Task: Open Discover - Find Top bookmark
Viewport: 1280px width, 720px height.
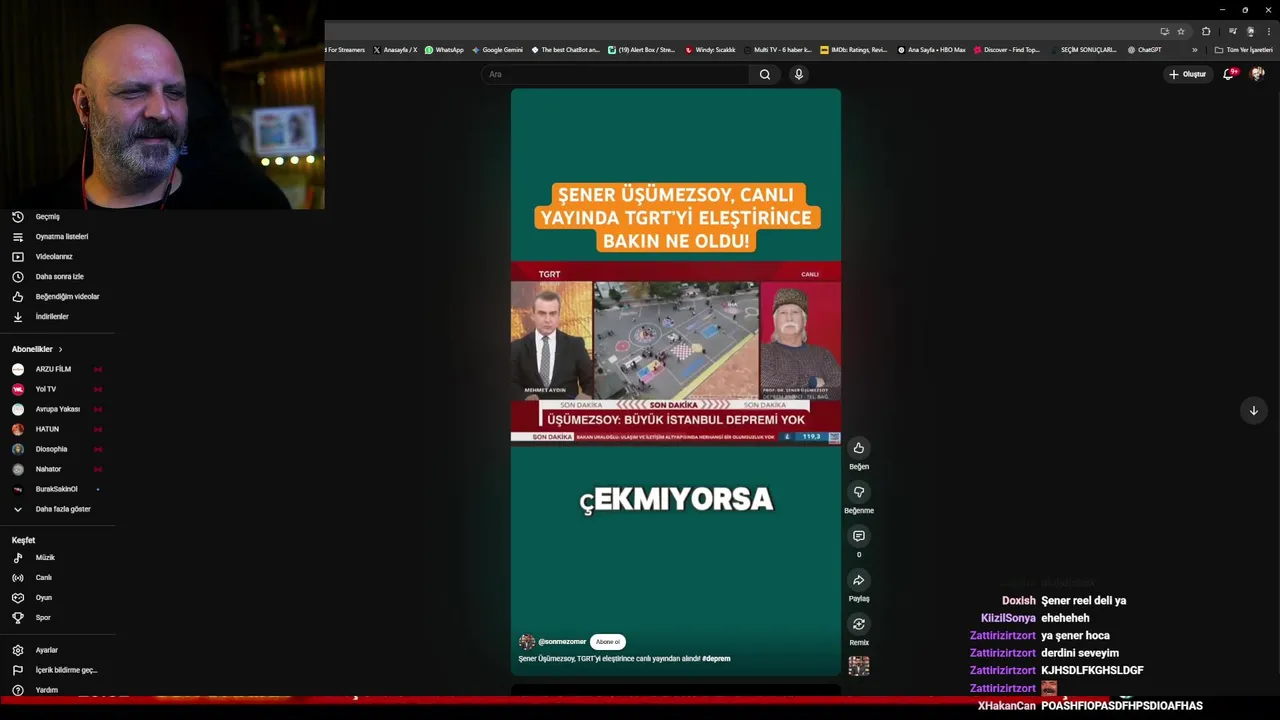Action: point(1007,50)
